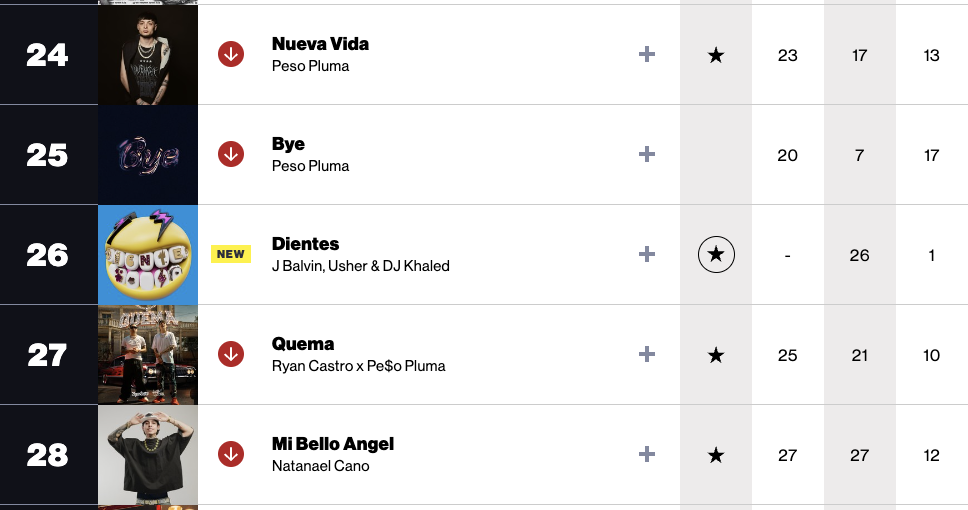968x510 pixels.
Task: Click the plus icon for Quema
Action: [646, 354]
